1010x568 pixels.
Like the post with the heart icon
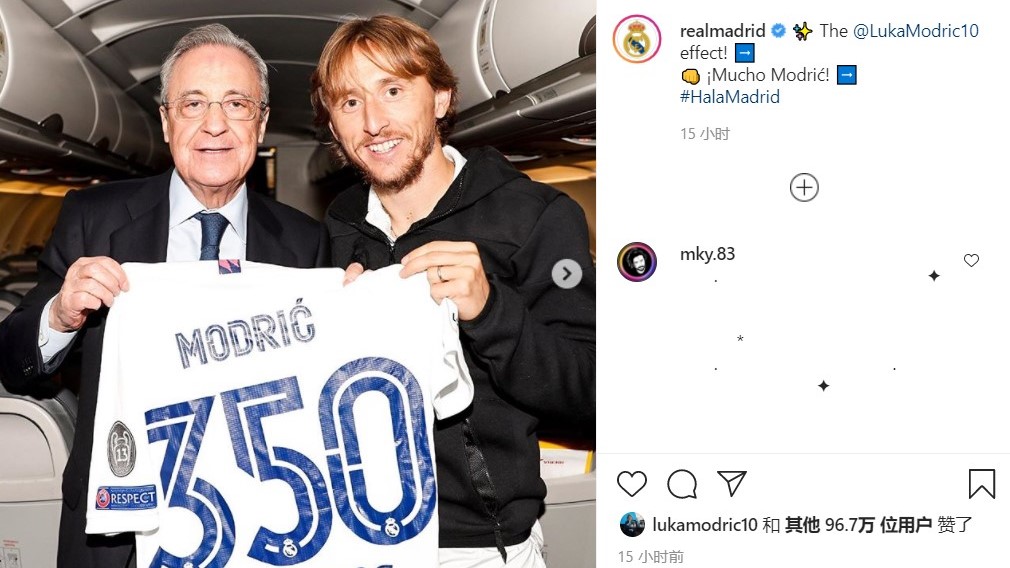pyautogui.click(x=631, y=484)
